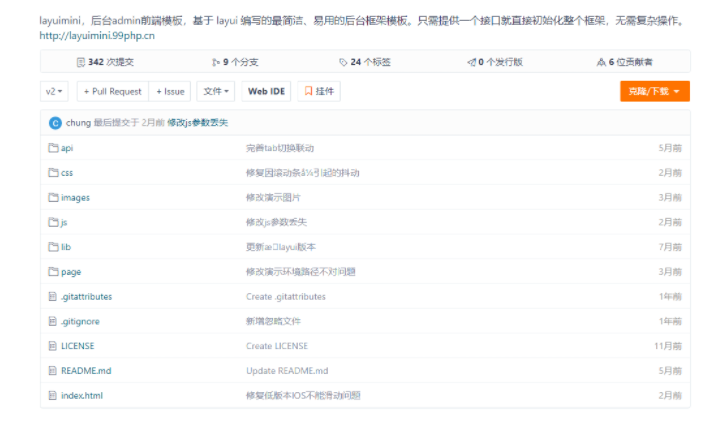Image resolution: width=716 pixels, height=425 pixels.
Task: Click the js folder icon
Action: [x=53, y=222]
